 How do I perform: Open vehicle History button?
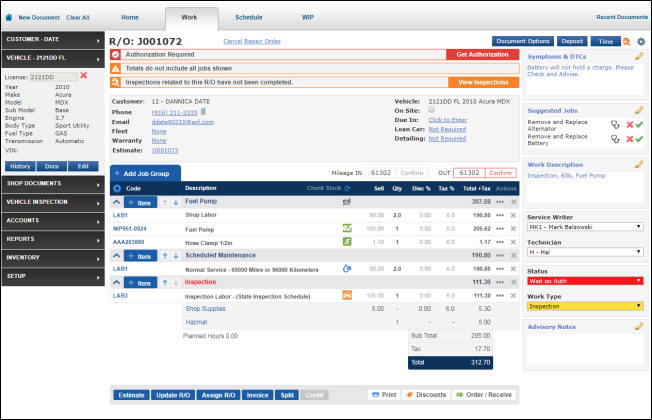[x=20, y=166]
